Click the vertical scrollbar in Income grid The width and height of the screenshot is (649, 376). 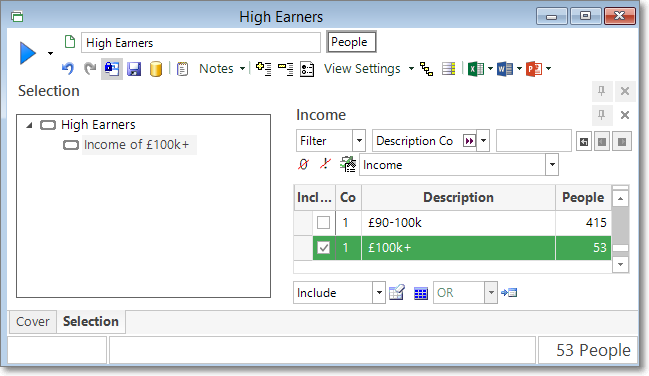tap(620, 231)
